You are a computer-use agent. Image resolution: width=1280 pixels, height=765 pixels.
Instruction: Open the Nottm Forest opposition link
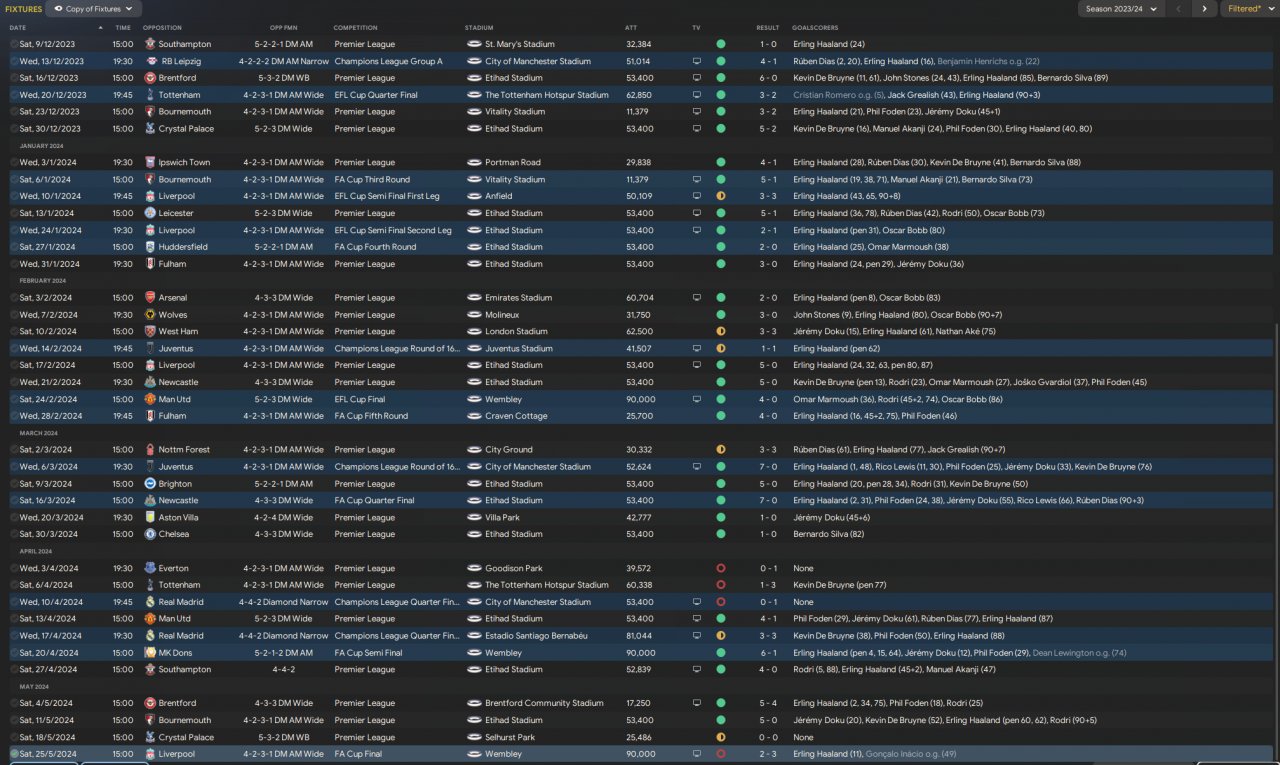(x=184, y=450)
